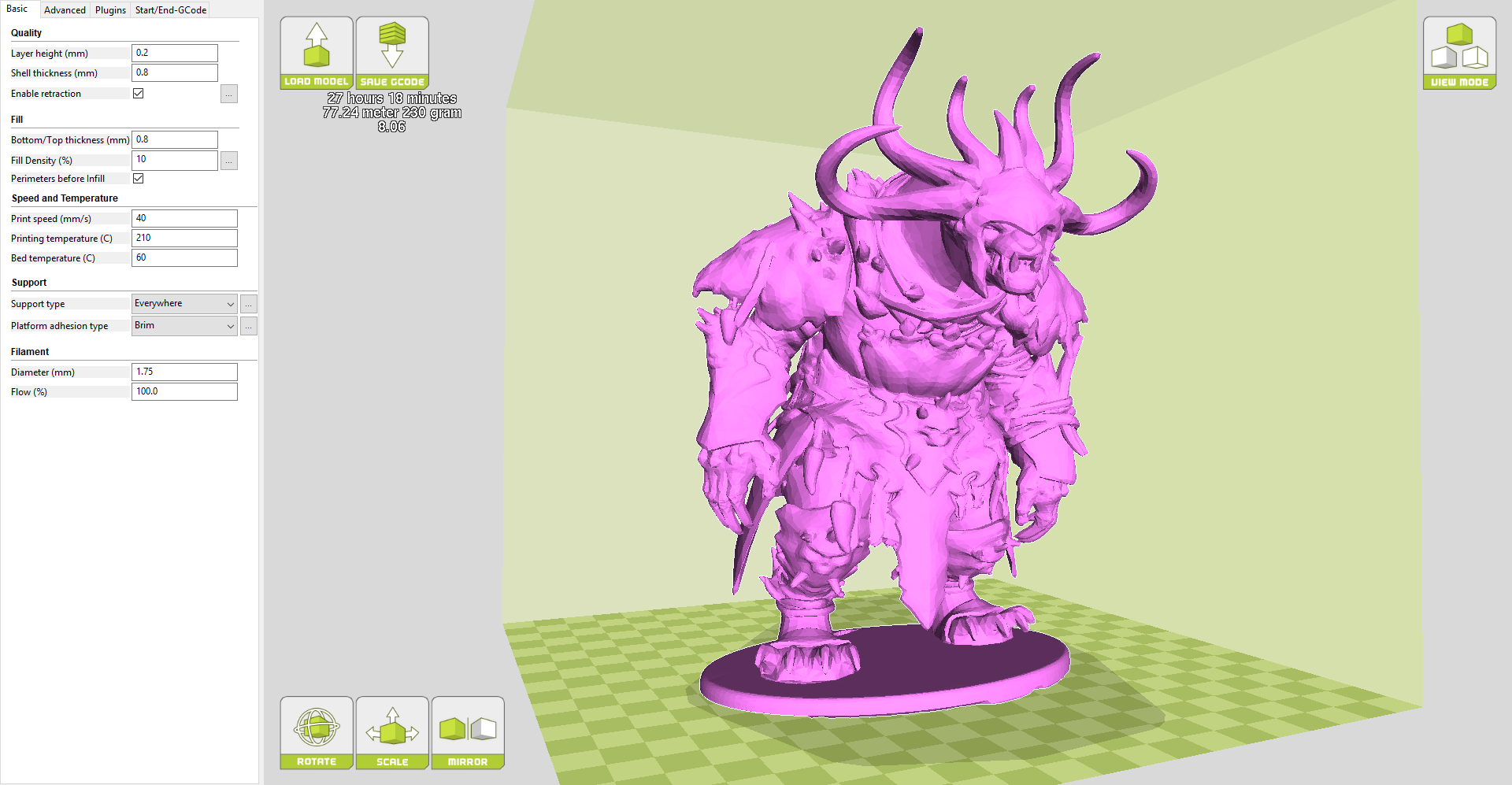This screenshot has height=785, width=1512.
Task: Activate the Mirror tool
Action: (468, 733)
